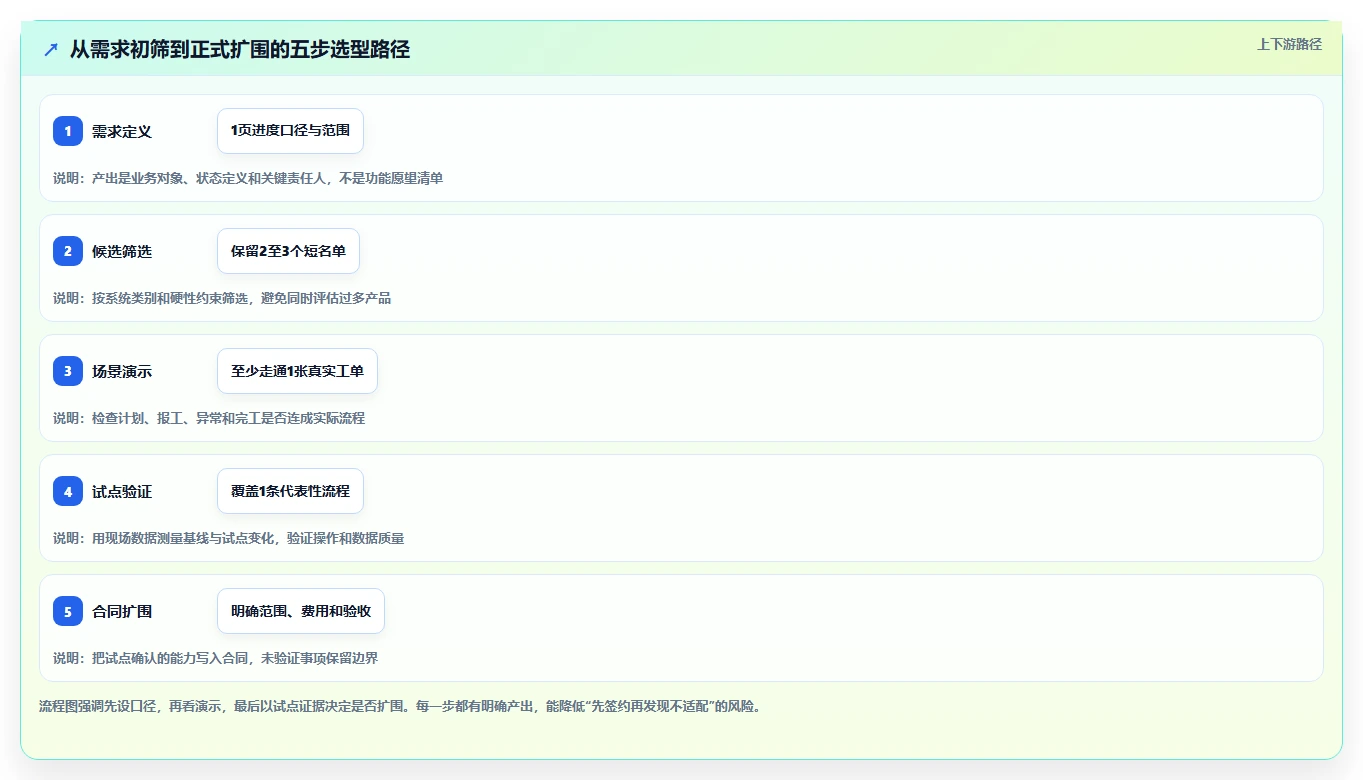
Task: Click the 合同扩围 step title
Action: coord(122,611)
